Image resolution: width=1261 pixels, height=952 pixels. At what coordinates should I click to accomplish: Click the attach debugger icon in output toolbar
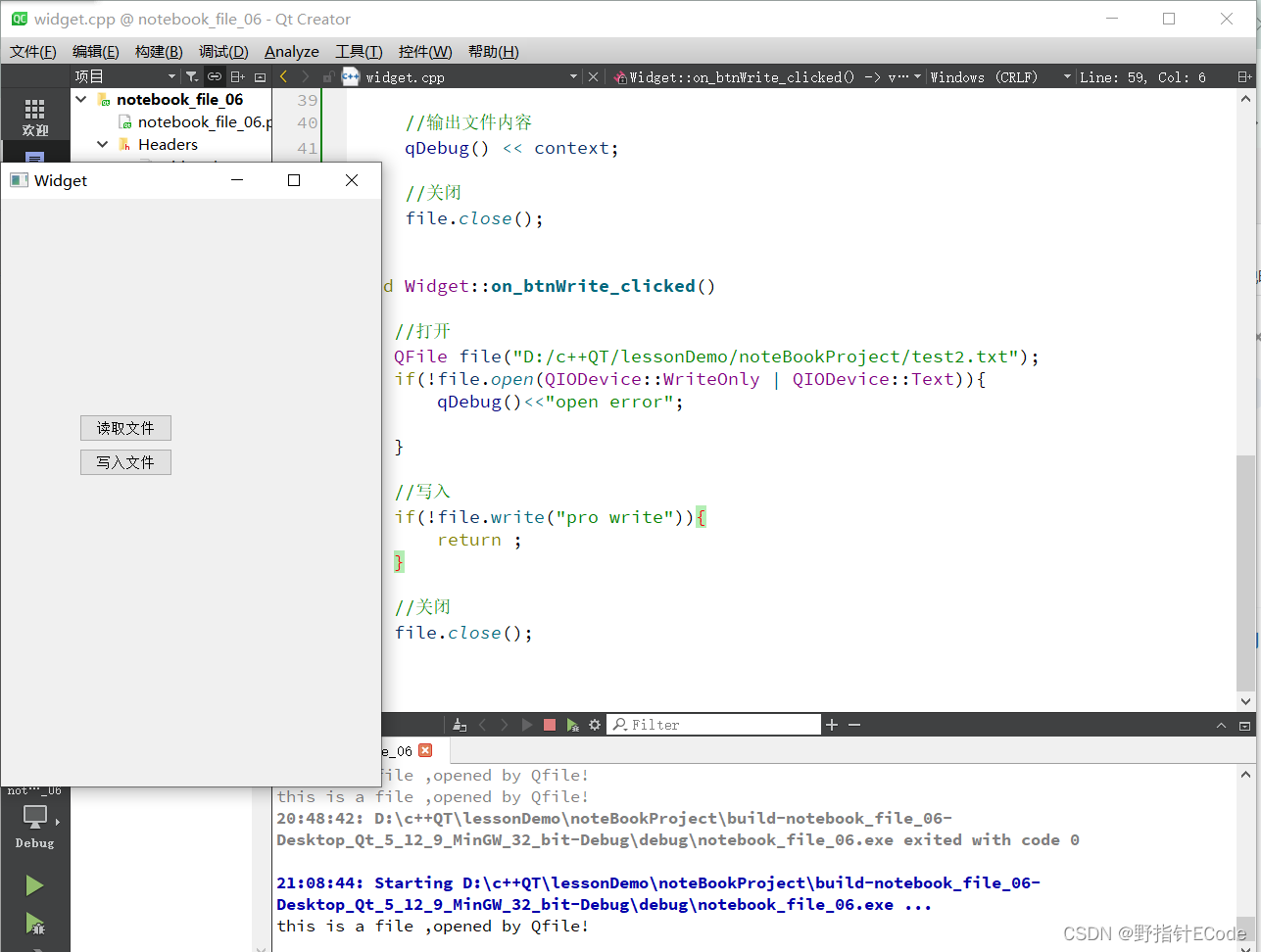coord(572,725)
